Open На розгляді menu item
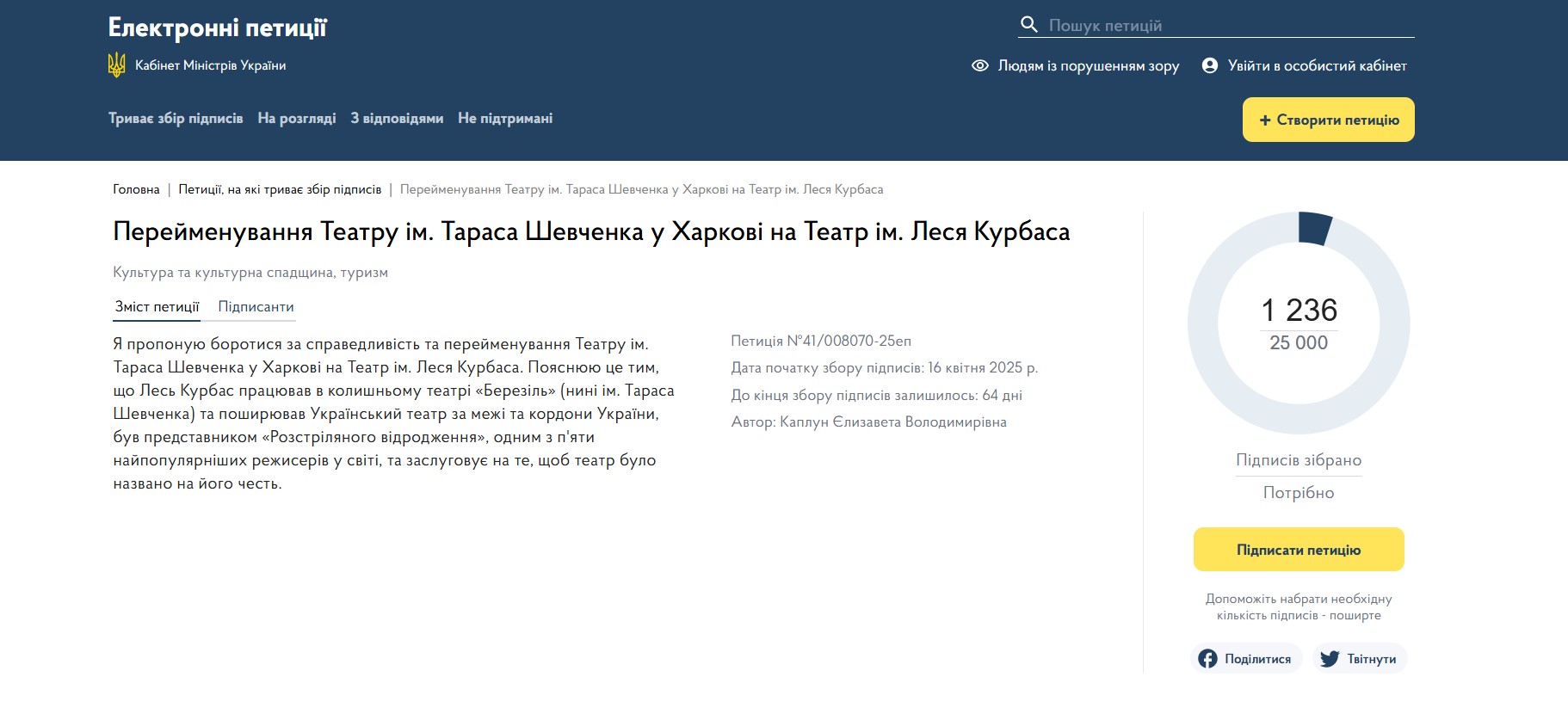1568x714 pixels. point(297,119)
